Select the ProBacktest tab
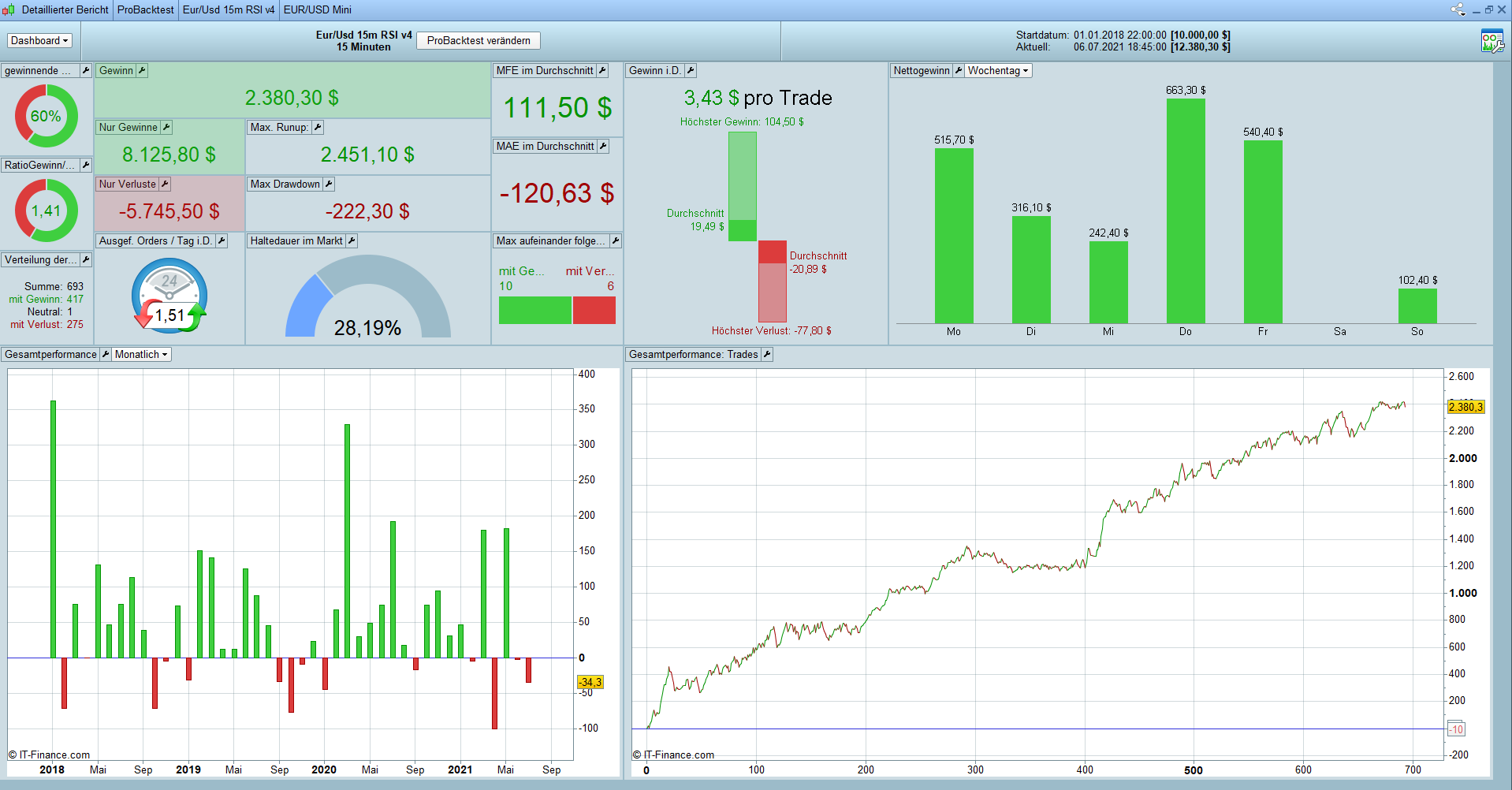The height and width of the screenshot is (790, 1512). [x=146, y=9]
